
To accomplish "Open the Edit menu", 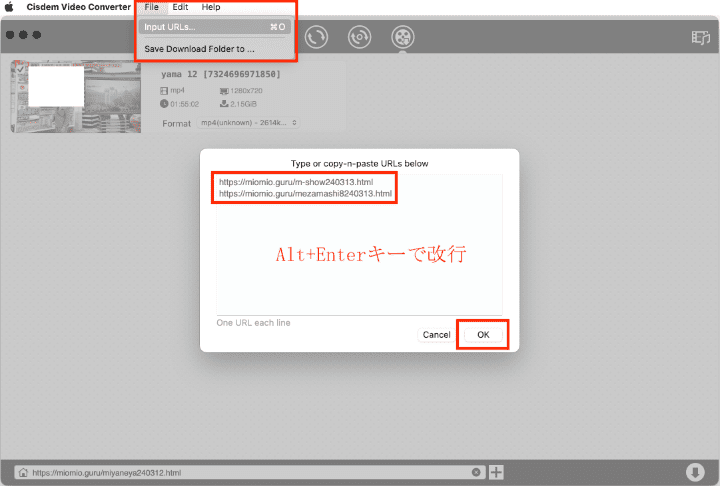I will [180, 7].
